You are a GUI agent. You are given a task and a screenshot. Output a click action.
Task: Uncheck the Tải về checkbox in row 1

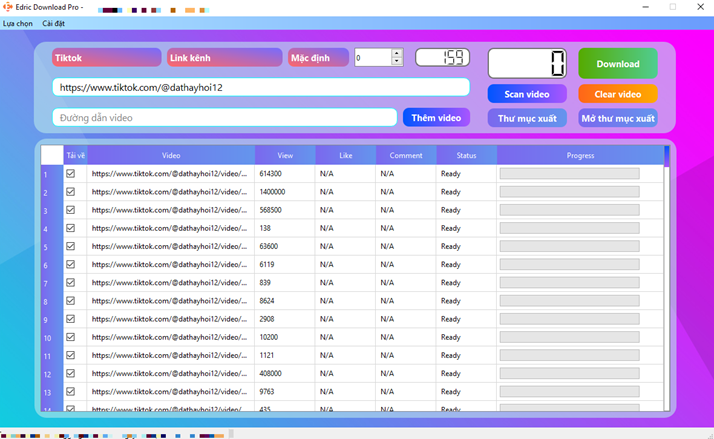70,174
